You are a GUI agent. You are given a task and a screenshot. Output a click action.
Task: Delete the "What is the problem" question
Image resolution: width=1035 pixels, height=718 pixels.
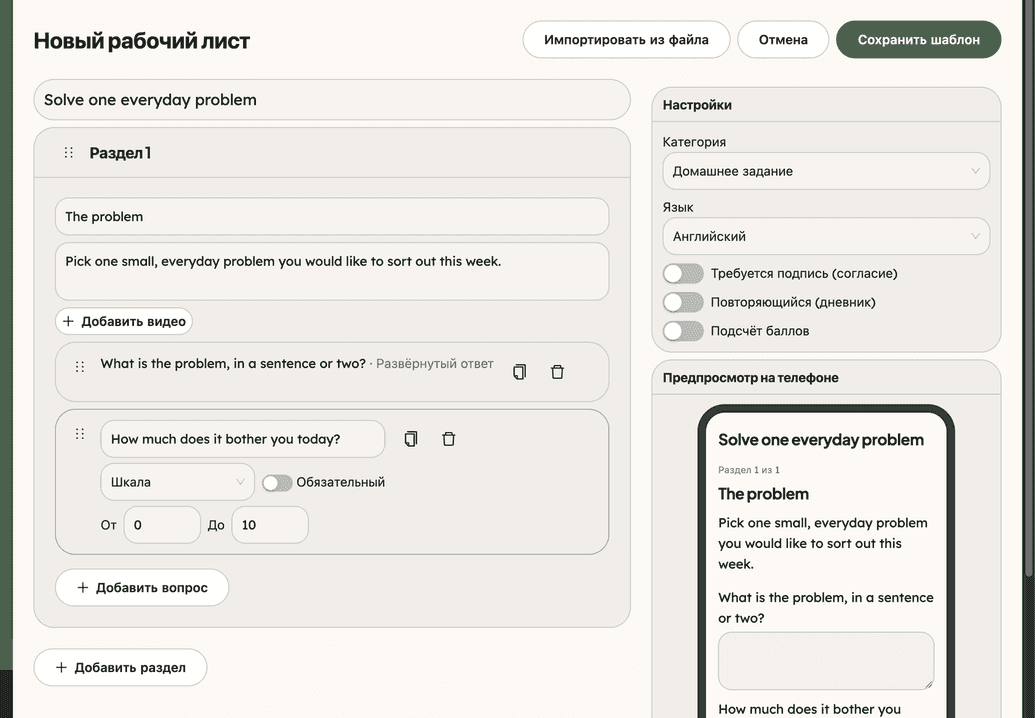pyautogui.click(x=557, y=372)
